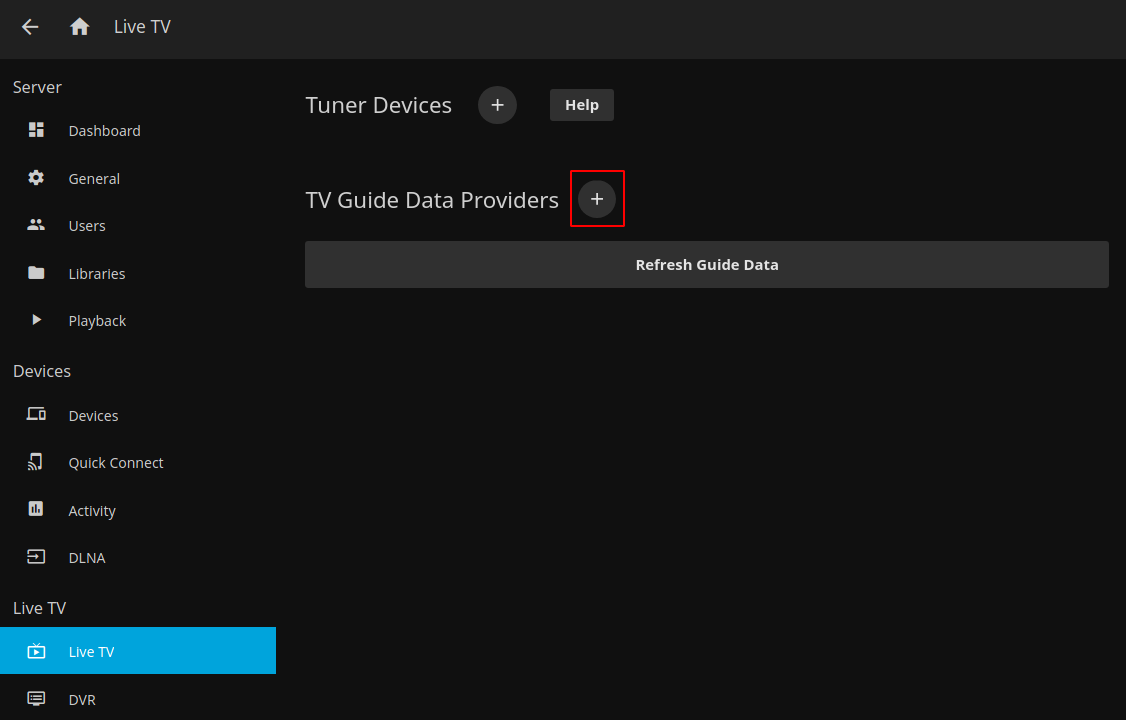Screen dimensions: 1126x720
Task: Add a new tuner device
Action: coord(497,105)
